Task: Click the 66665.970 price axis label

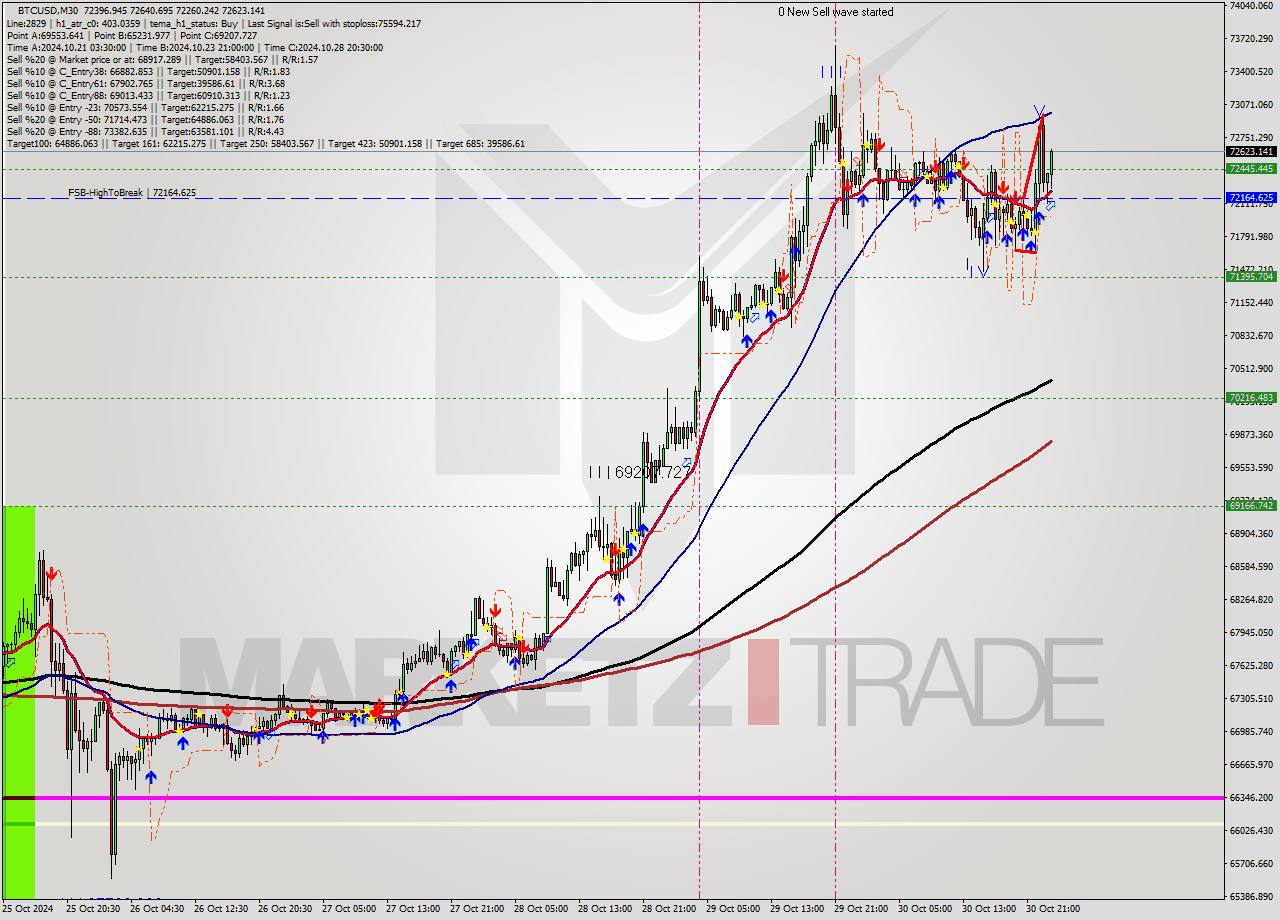Action: (x=1251, y=765)
